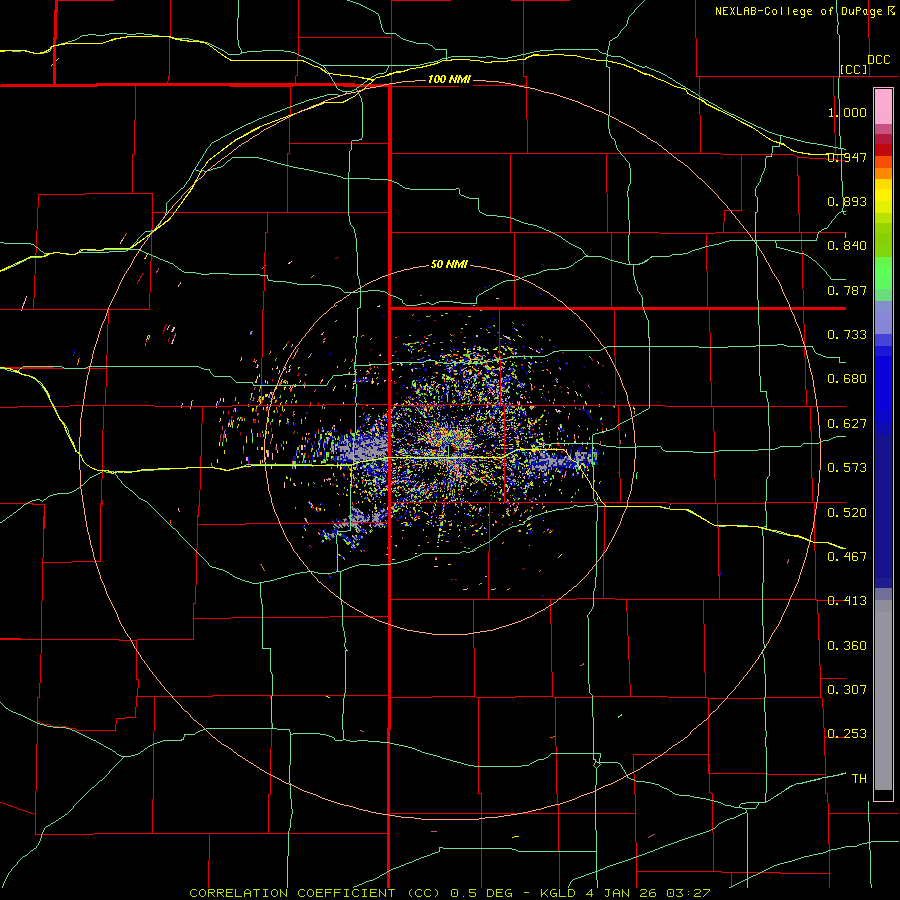Click the 0.627 color scale value
900x900 pixels.
(x=847, y=424)
